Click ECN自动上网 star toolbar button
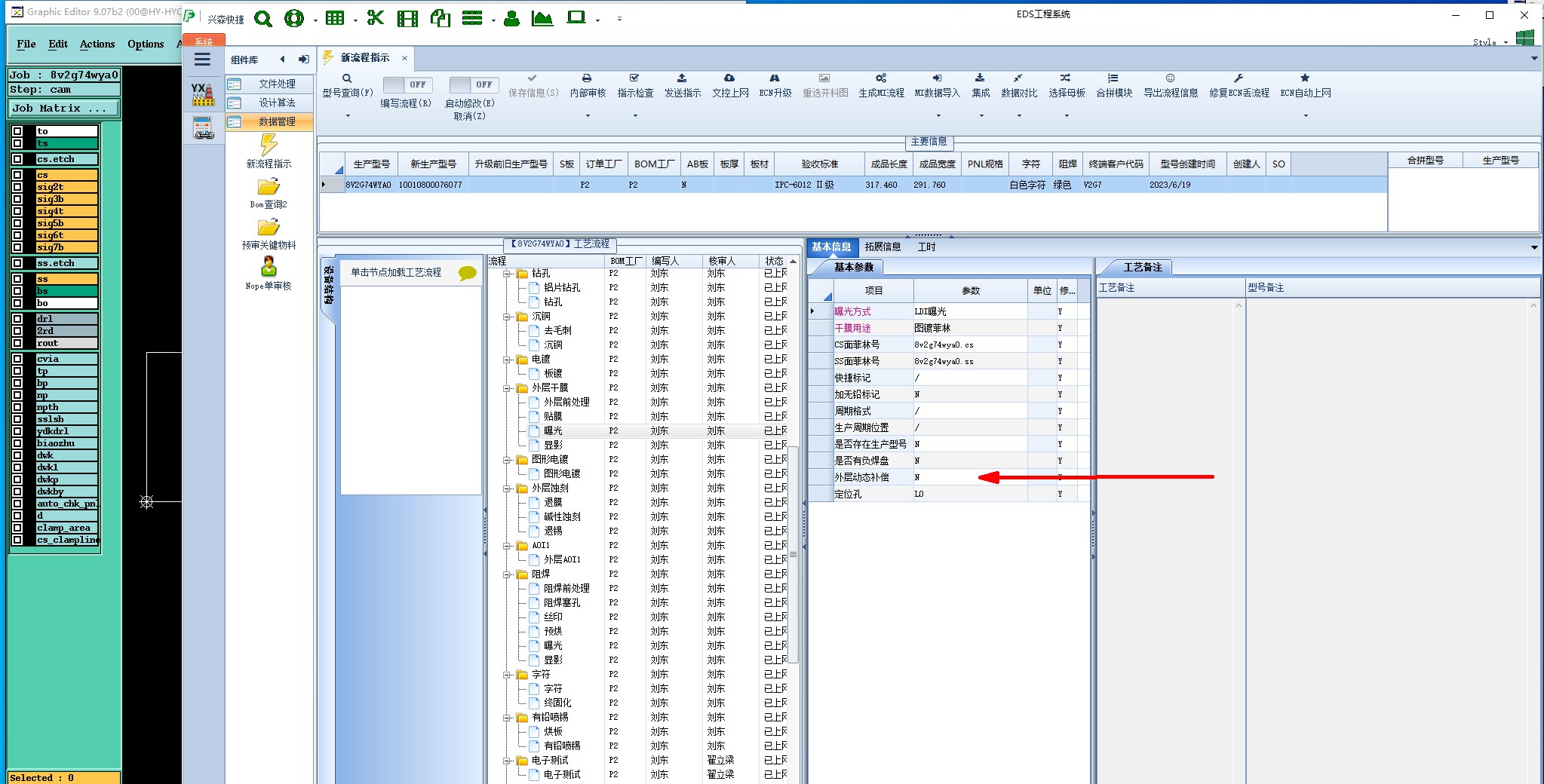This screenshot has width=1544, height=784. 1306,86
